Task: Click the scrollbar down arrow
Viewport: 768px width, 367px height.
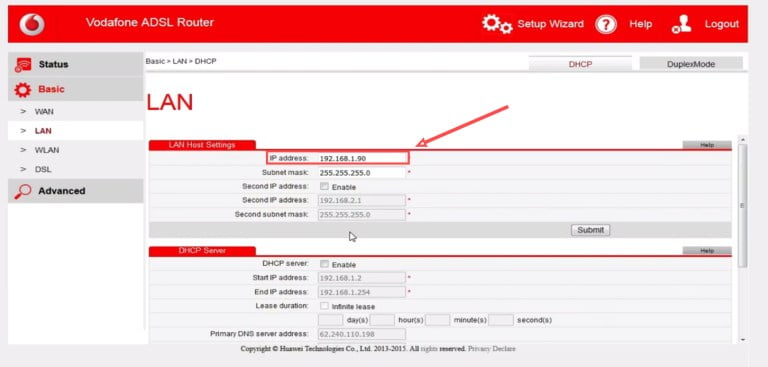Action: point(743,340)
